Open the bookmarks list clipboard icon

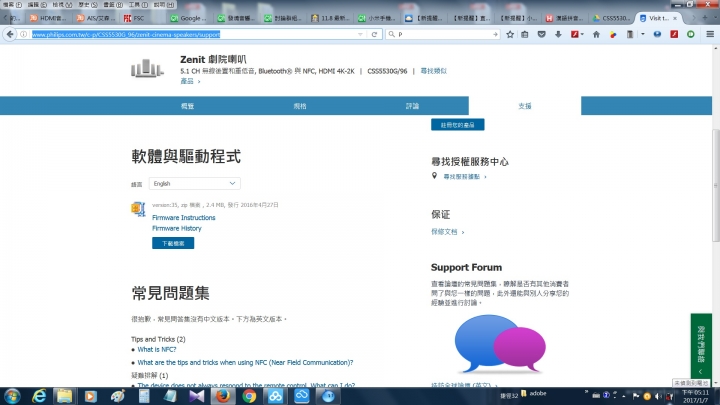click(525, 34)
